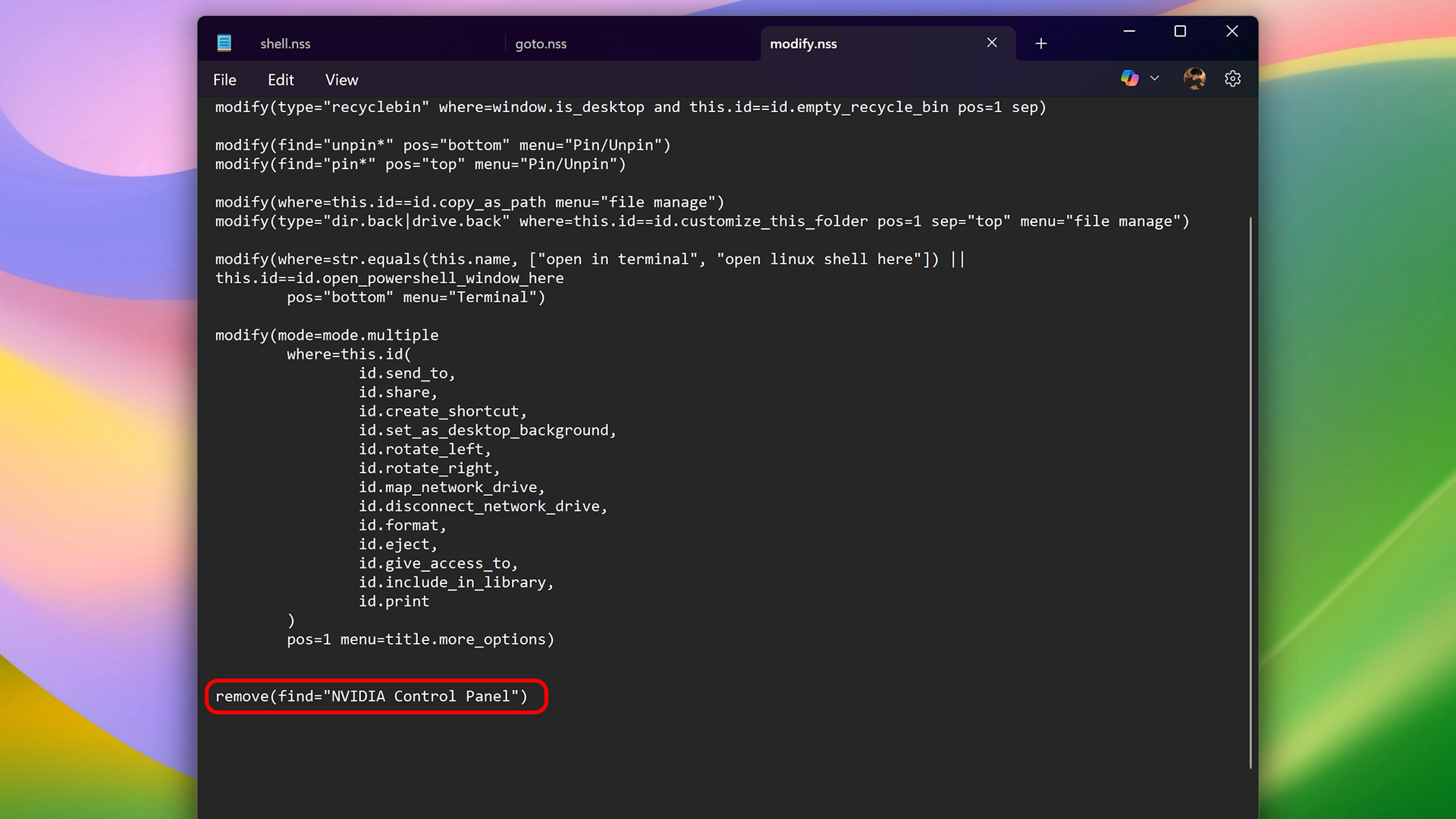This screenshot has width=1456, height=819.
Task: Maximize the Notepad window
Action: tap(1180, 31)
